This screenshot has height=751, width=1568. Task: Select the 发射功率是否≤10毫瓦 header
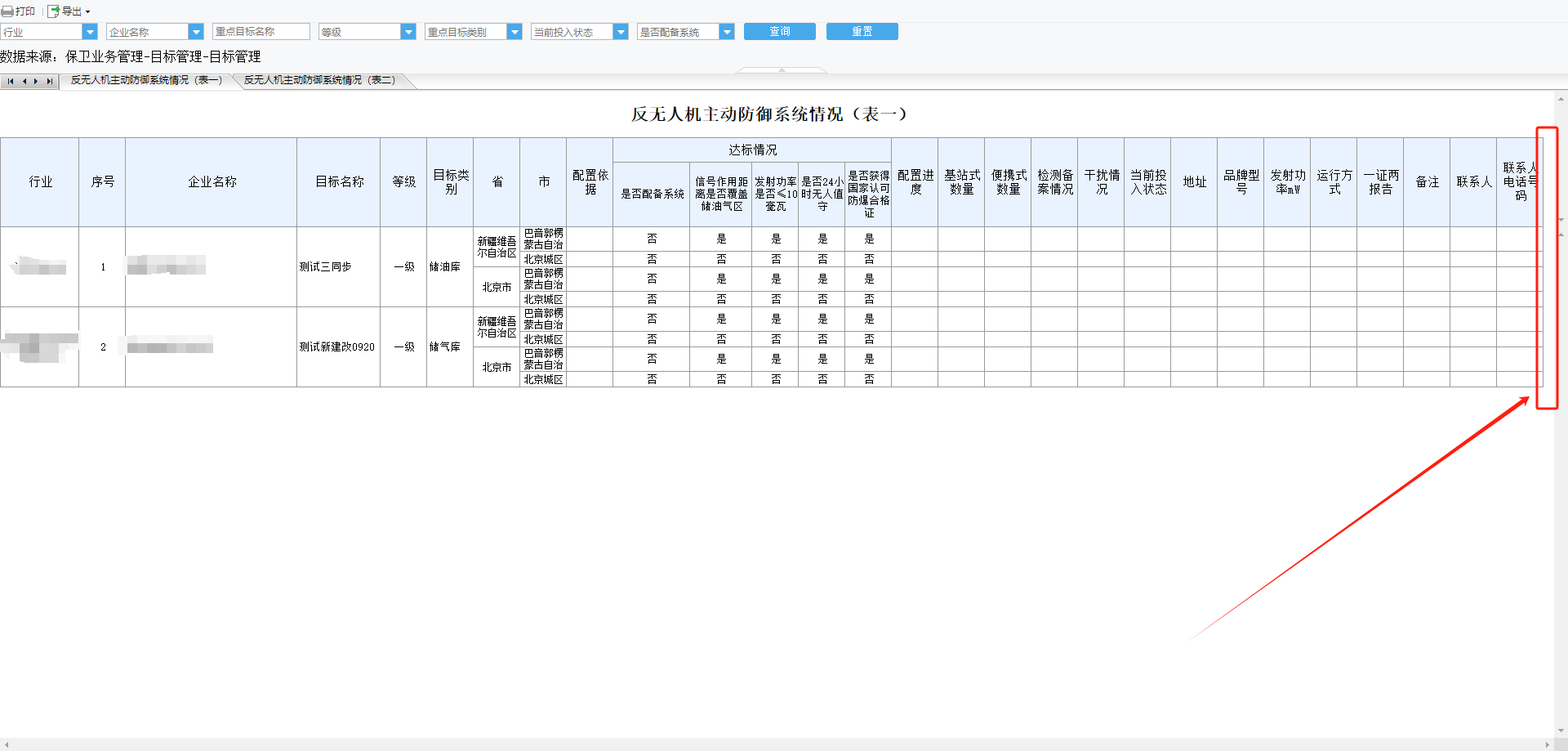[775, 194]
